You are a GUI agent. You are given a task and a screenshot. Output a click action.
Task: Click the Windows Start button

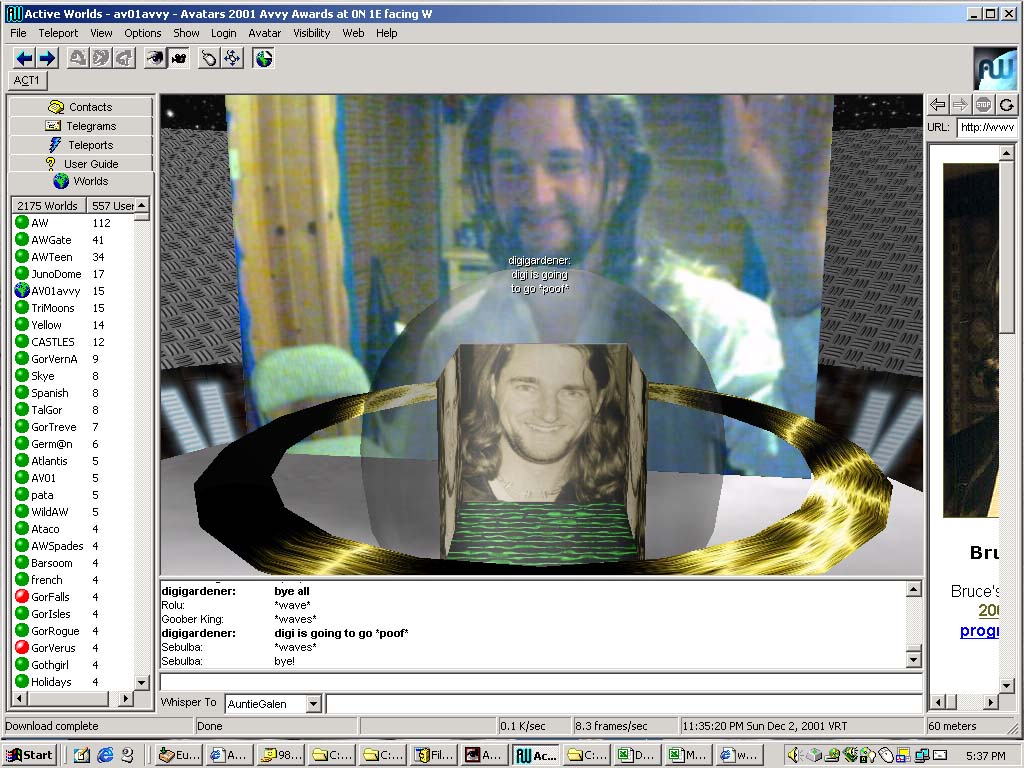click(x=30, y=755)
